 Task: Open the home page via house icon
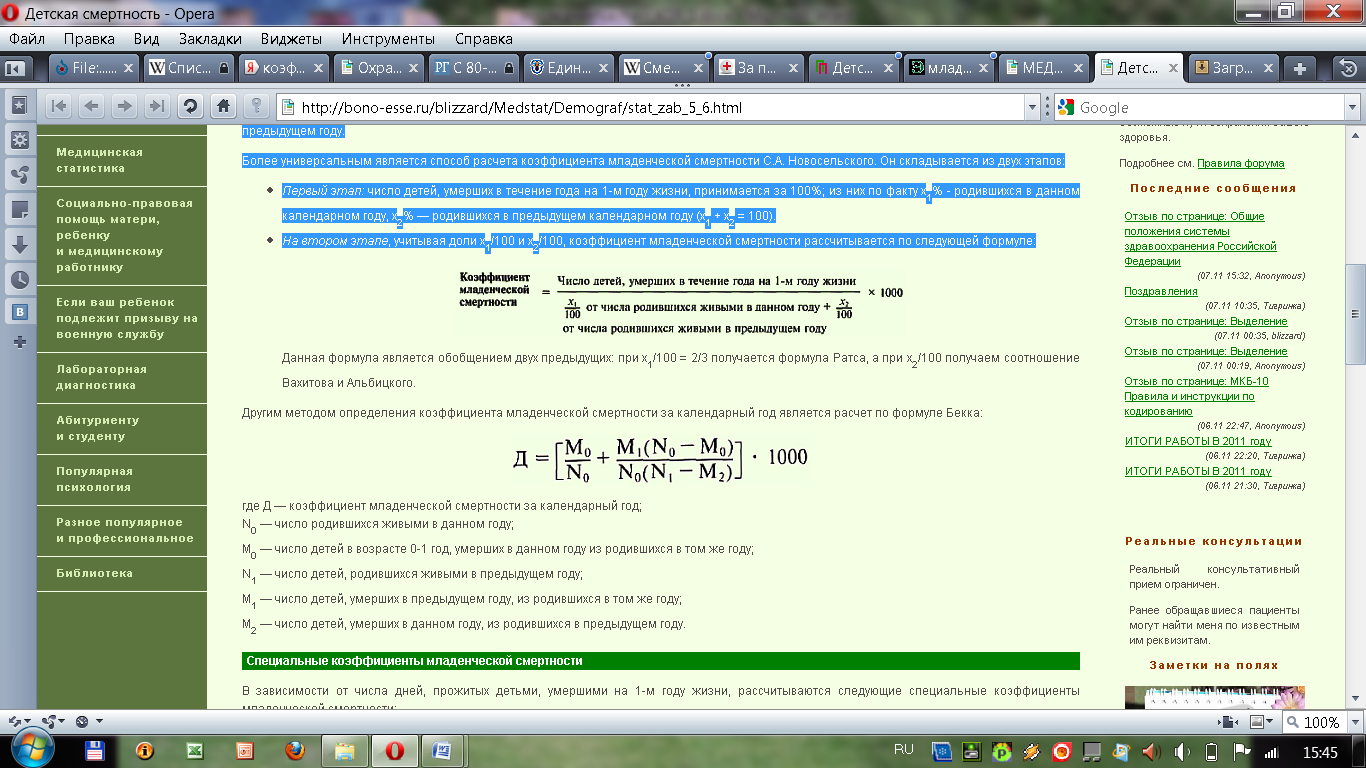[x=223, y=106]
